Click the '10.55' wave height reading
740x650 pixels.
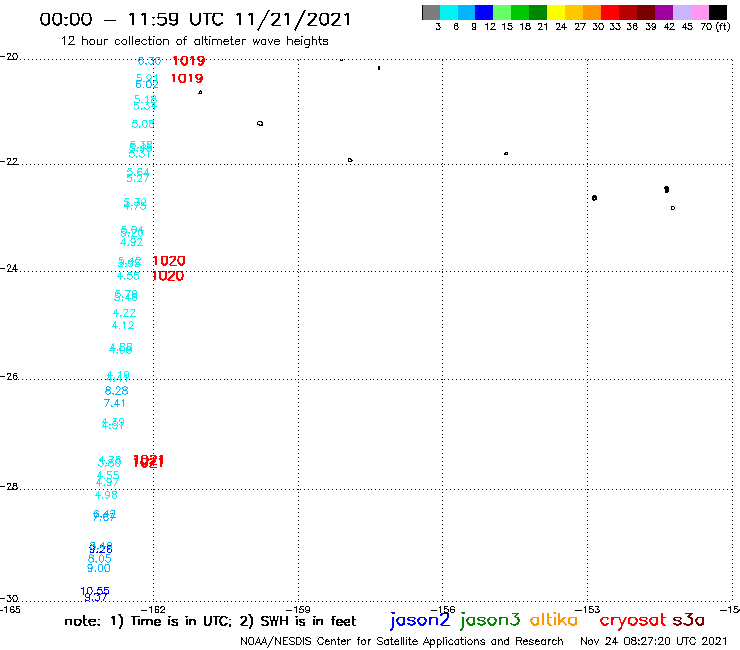pos(95,591)
